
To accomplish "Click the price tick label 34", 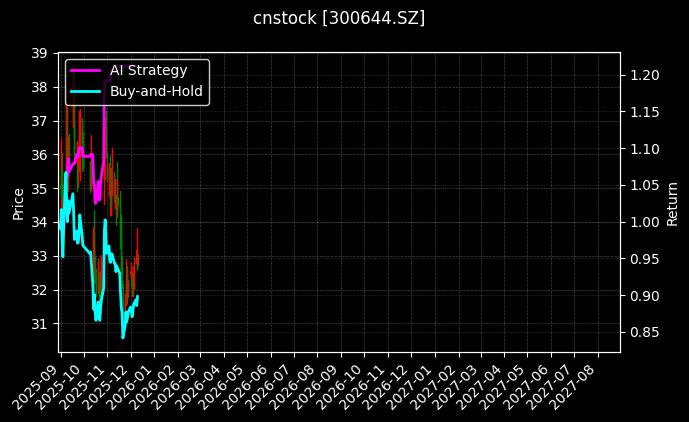I will coord(39,222).
